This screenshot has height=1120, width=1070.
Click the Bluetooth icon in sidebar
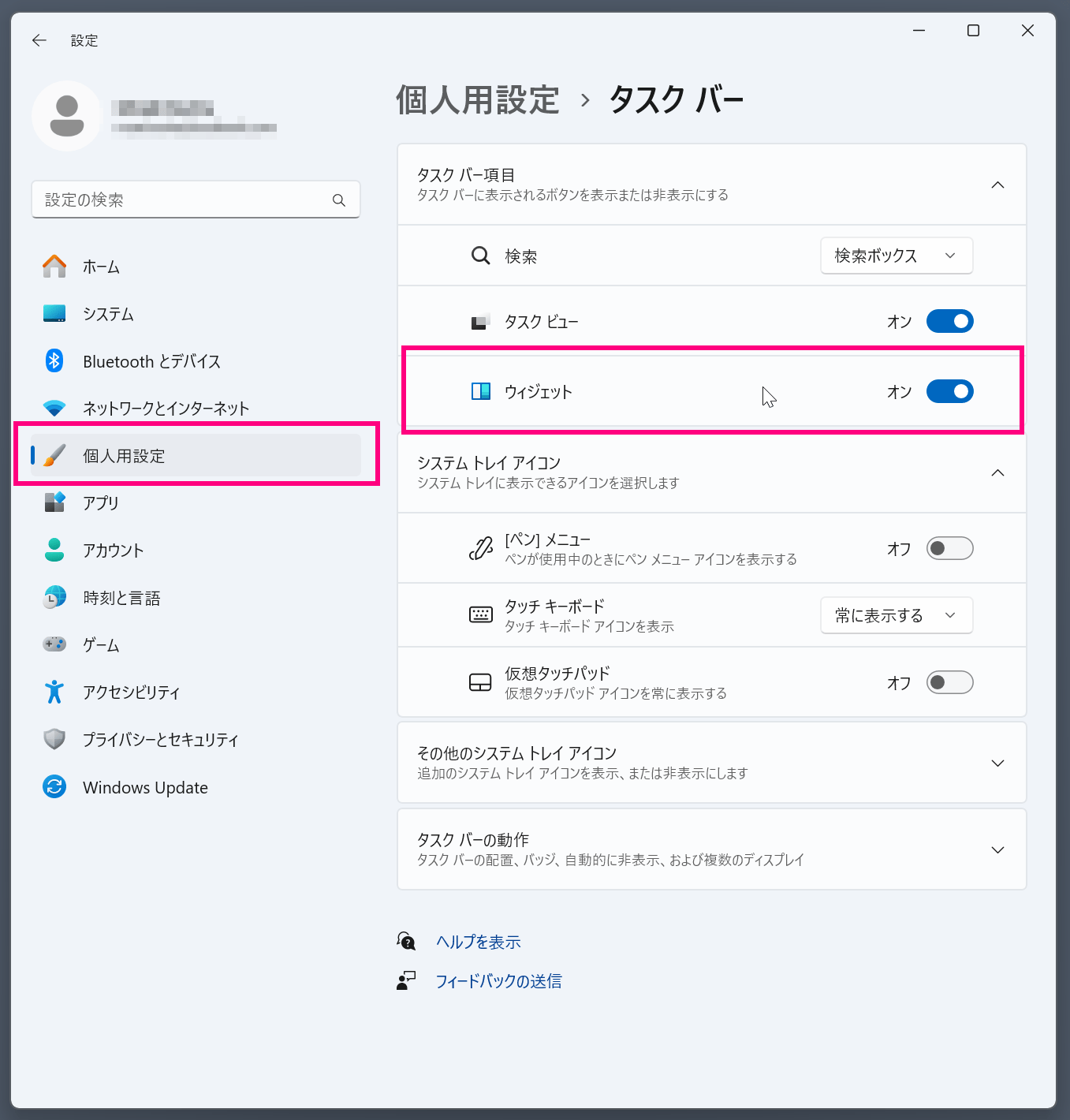54,361
